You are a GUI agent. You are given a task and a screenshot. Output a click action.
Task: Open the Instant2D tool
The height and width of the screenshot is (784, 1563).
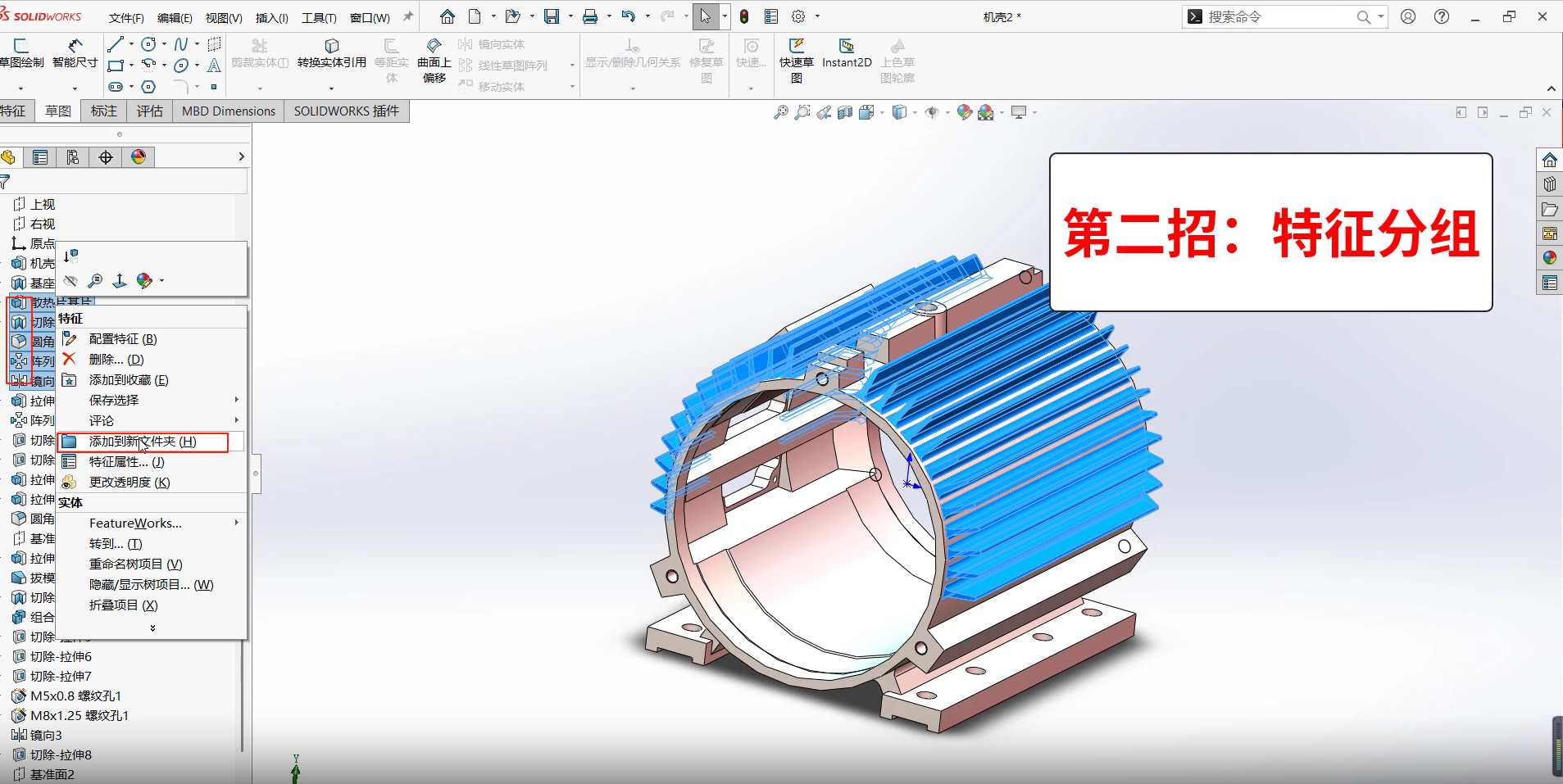click(x=847, y=52)
